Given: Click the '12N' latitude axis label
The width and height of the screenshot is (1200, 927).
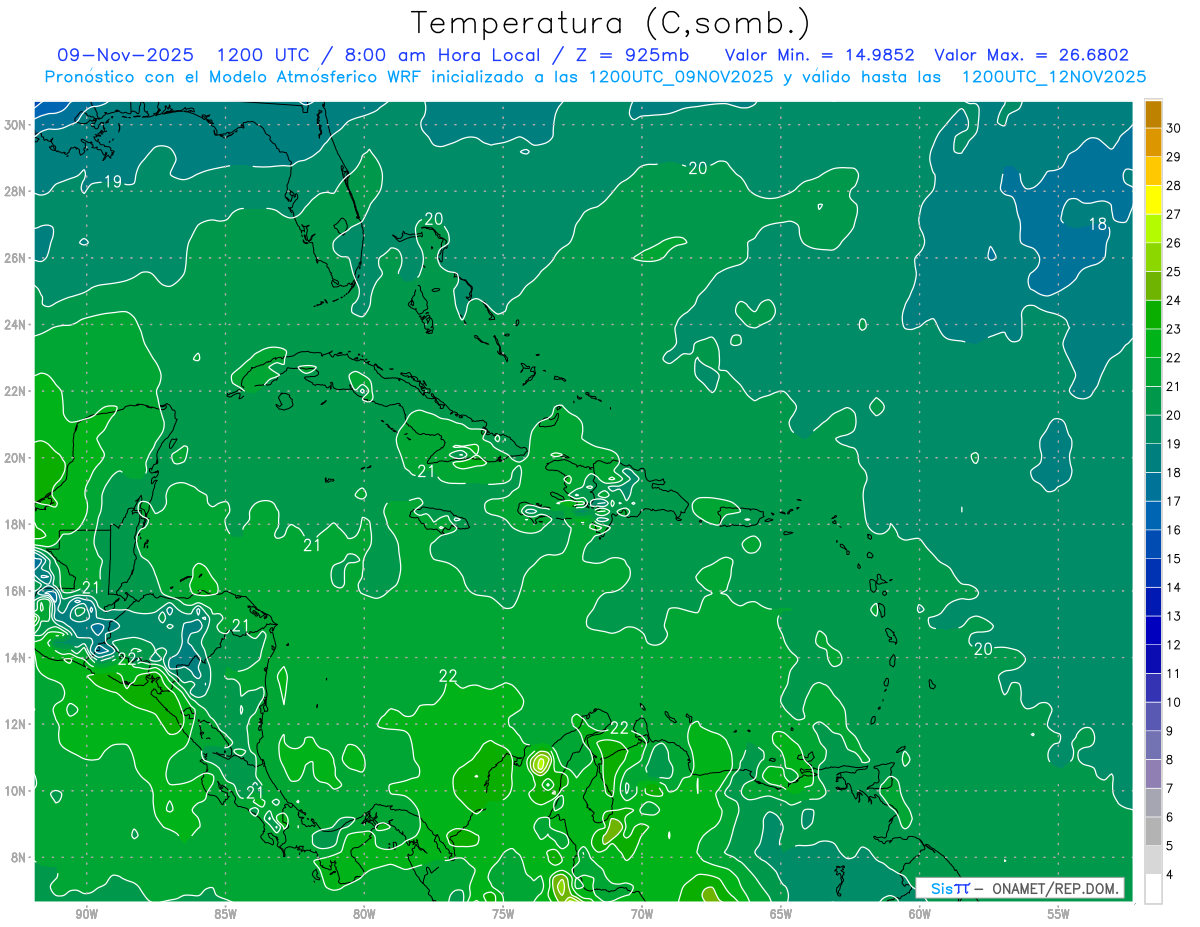Looking at the screenshot, I should 16,724.
